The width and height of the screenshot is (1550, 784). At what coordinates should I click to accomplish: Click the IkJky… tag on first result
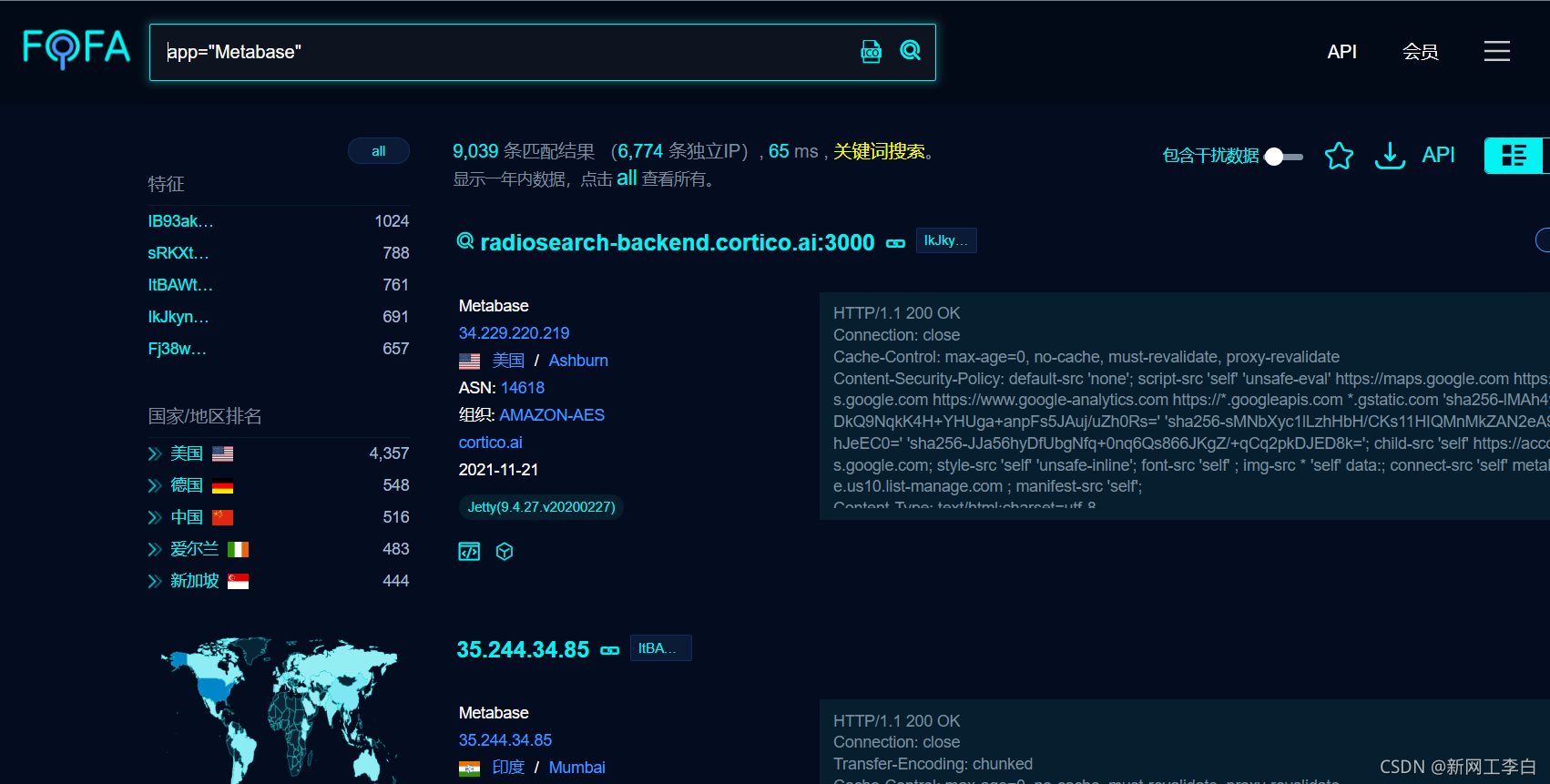[x=946, y=240]
